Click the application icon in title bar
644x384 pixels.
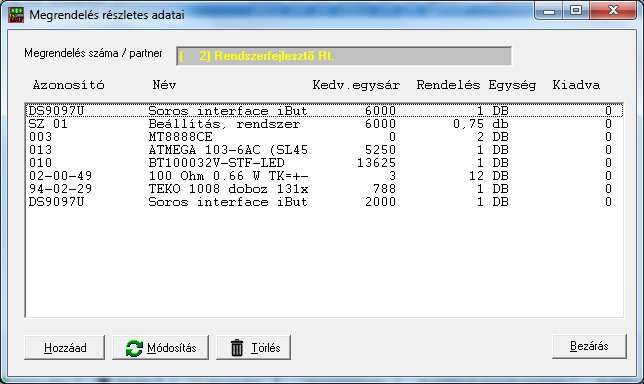pyautogui.click(x=16, y=14)
